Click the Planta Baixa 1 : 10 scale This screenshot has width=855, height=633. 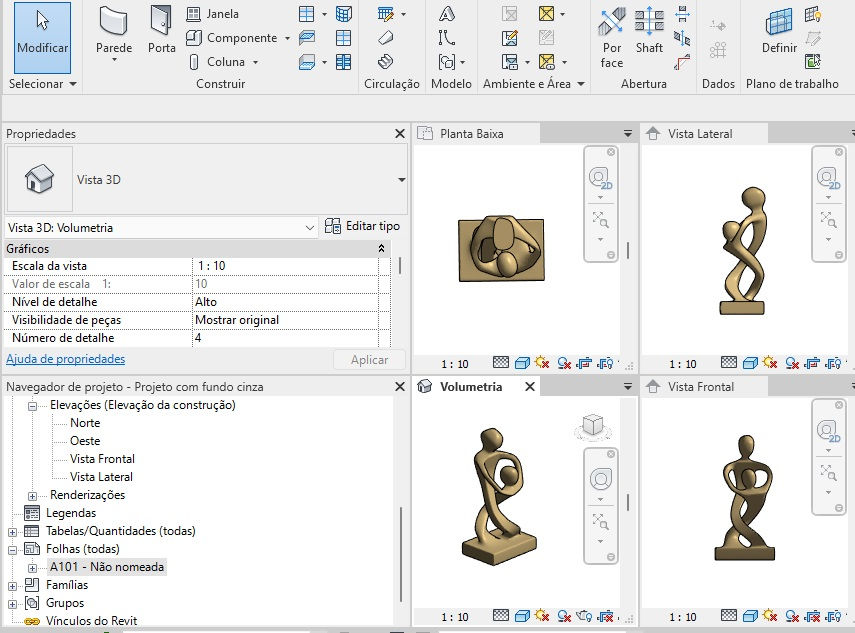pos(455,364)
